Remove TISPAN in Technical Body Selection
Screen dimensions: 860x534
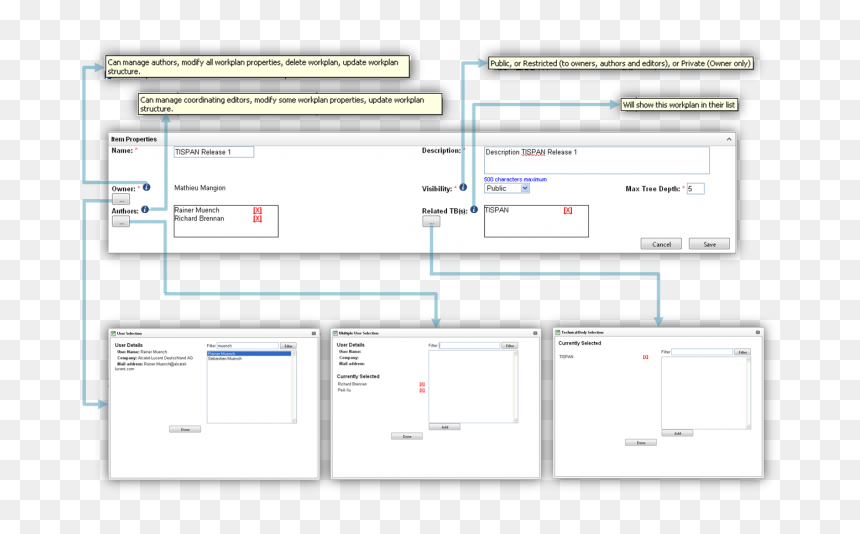(x=646, y=357)
